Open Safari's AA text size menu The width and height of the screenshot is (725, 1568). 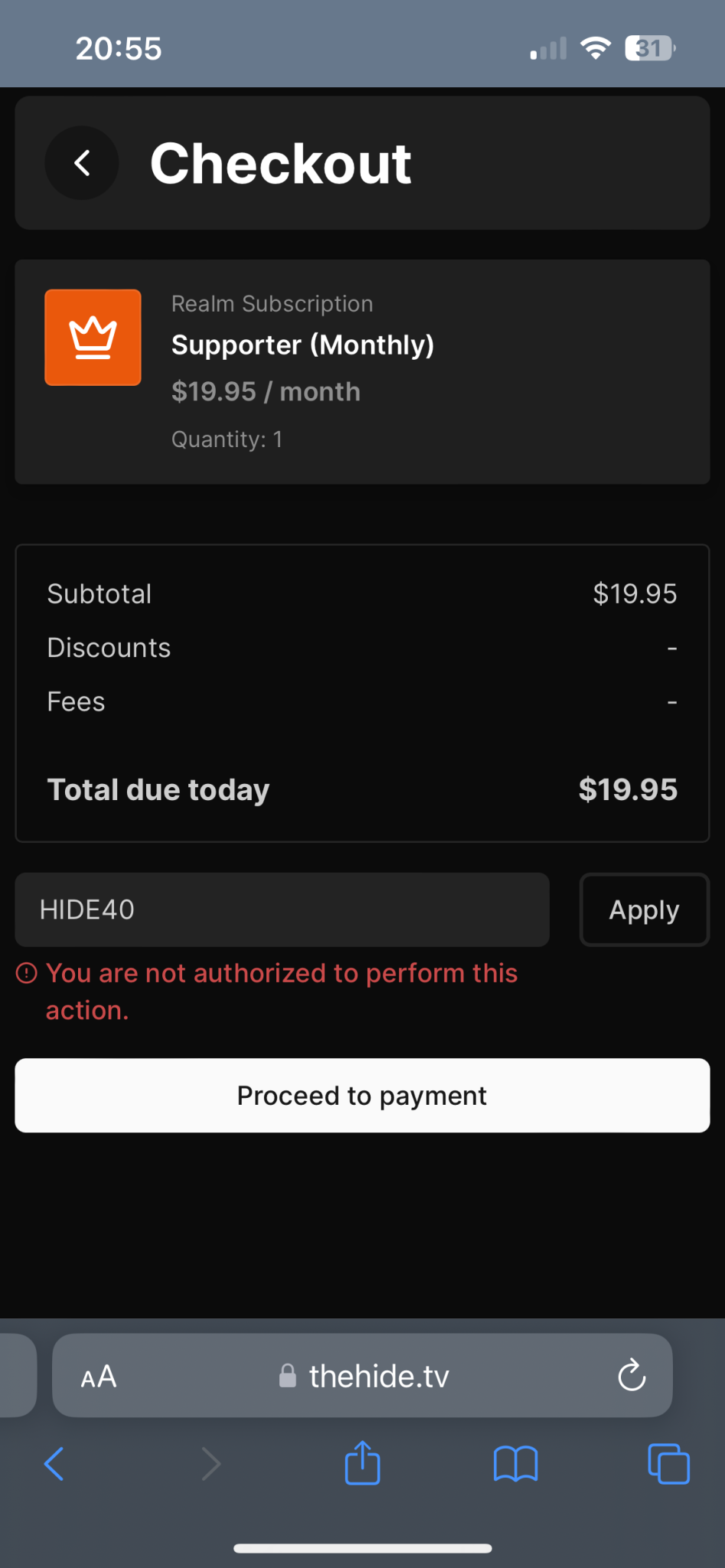click(99, 1377)
